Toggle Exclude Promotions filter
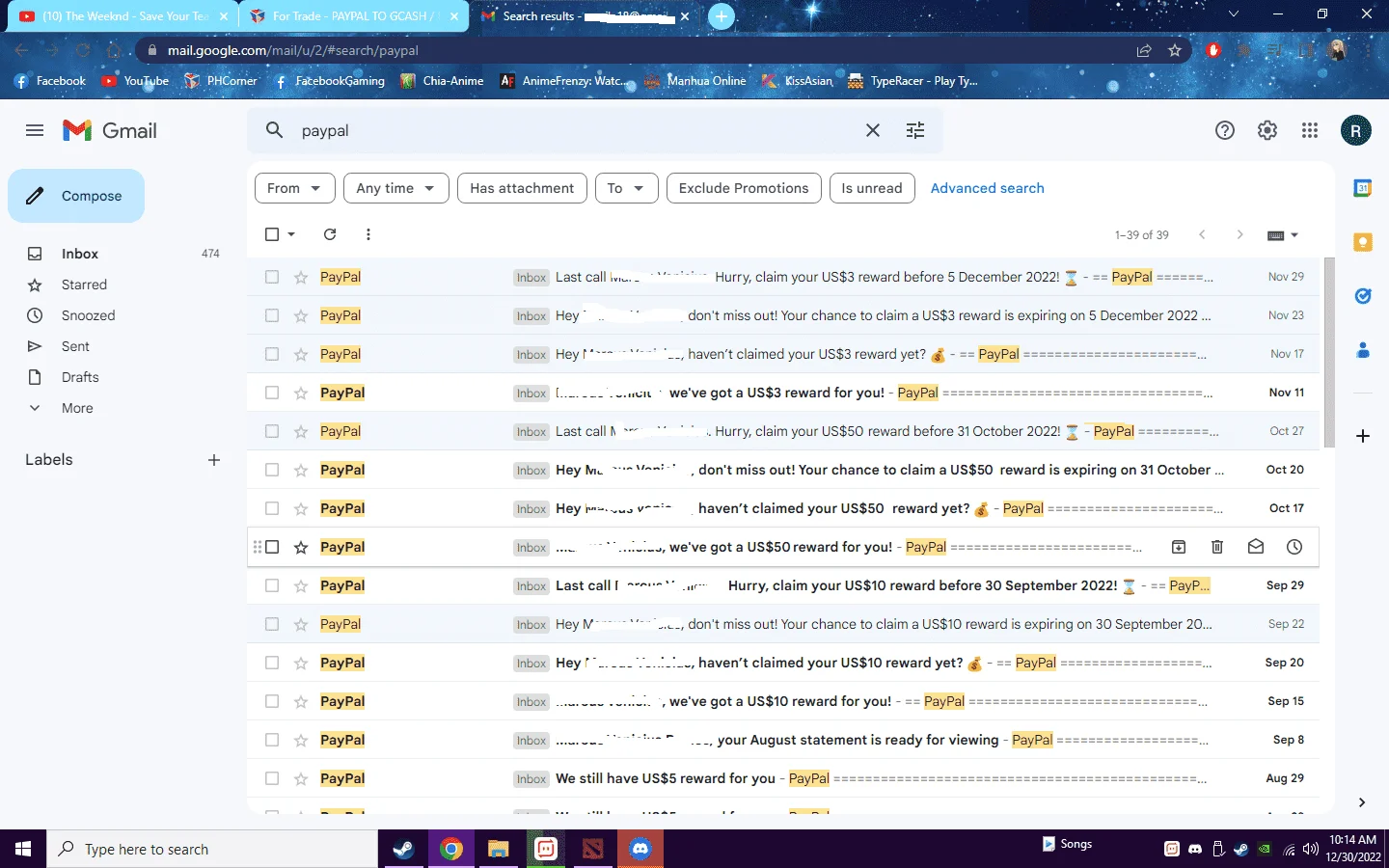The image size is (1389, 868). tap(744, 188)
